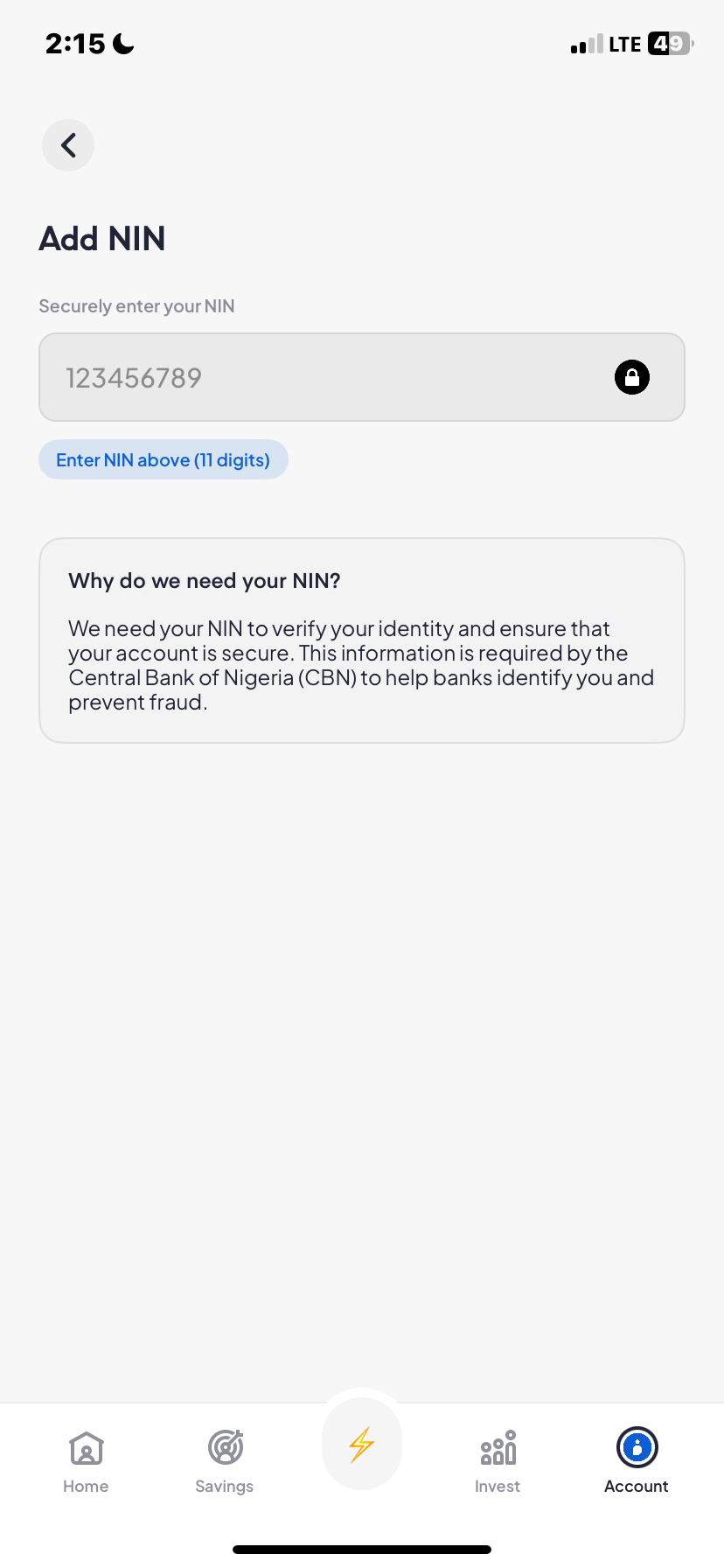Click the lock icon in NIN field
This screenshot has height=1568, width=724.
pos(631,377)
